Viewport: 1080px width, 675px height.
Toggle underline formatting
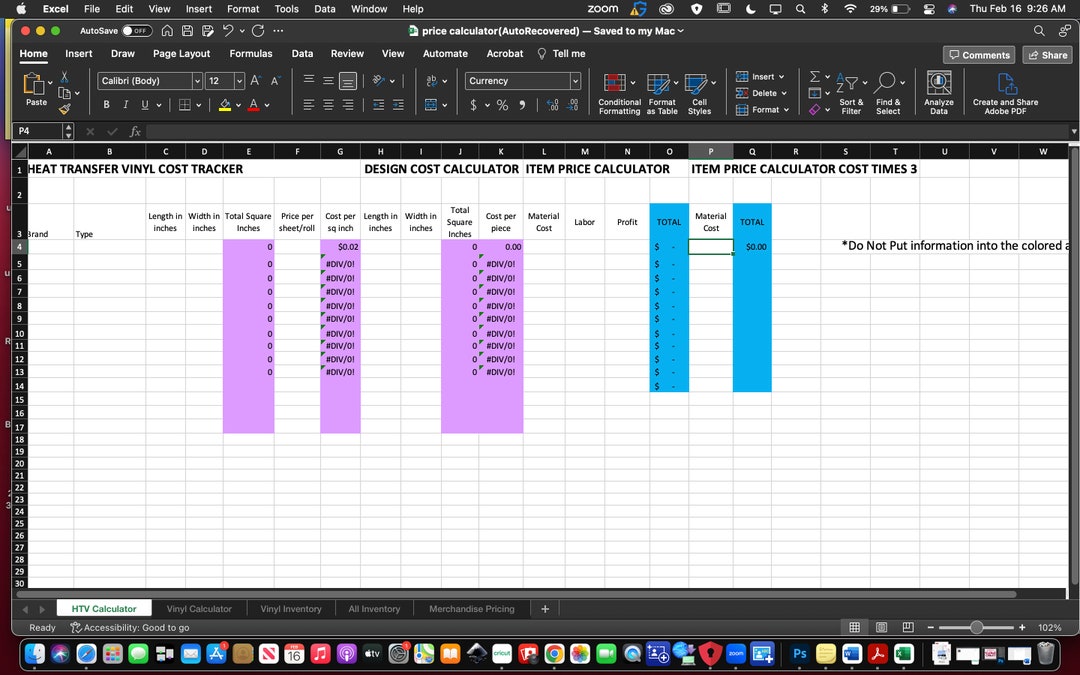(145, 104)
